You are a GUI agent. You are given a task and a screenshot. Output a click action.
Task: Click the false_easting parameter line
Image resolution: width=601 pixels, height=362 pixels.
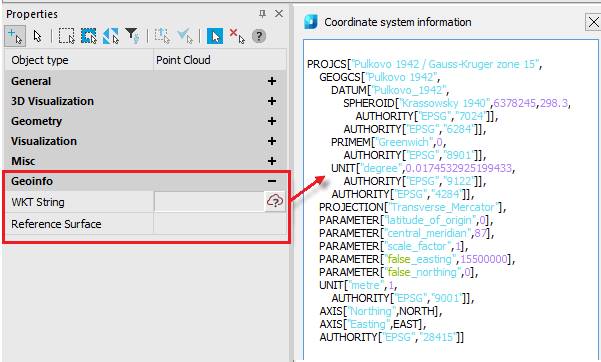417,259
